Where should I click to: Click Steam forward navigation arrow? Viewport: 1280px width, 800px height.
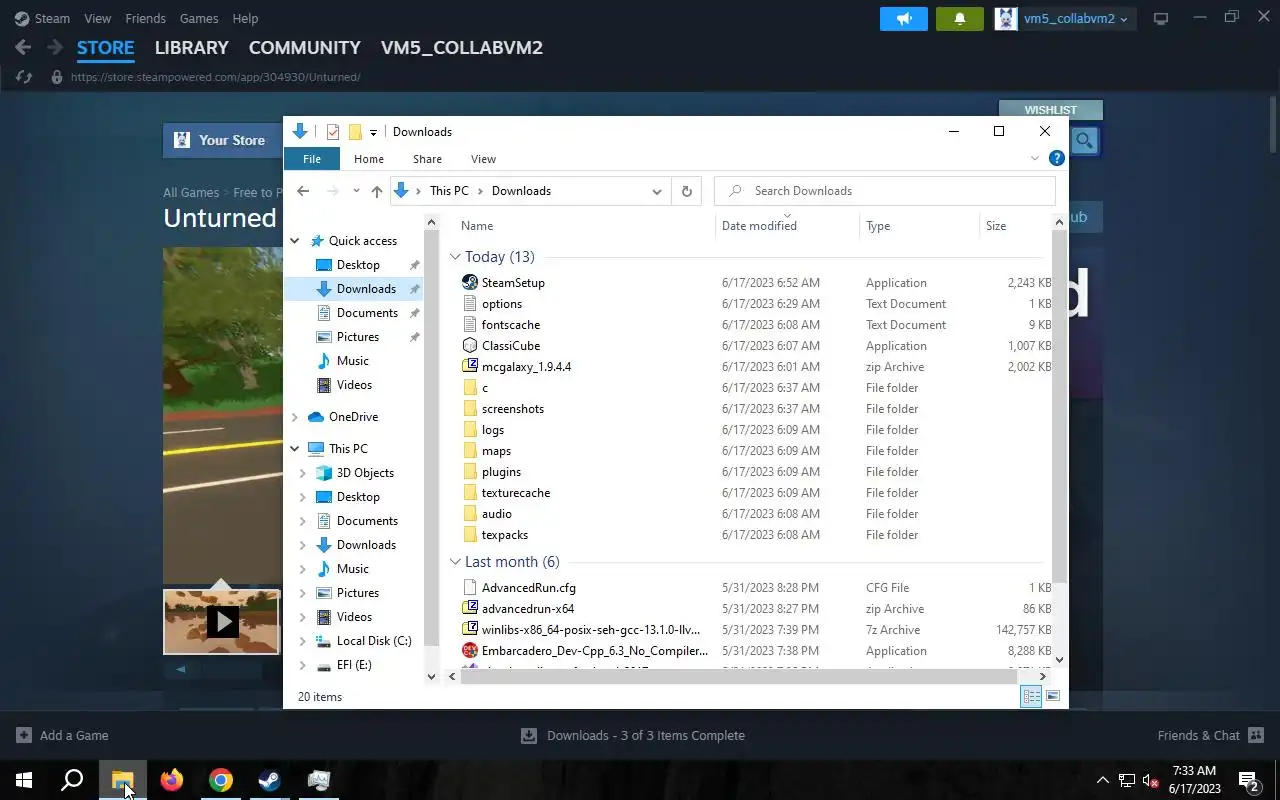55,47
